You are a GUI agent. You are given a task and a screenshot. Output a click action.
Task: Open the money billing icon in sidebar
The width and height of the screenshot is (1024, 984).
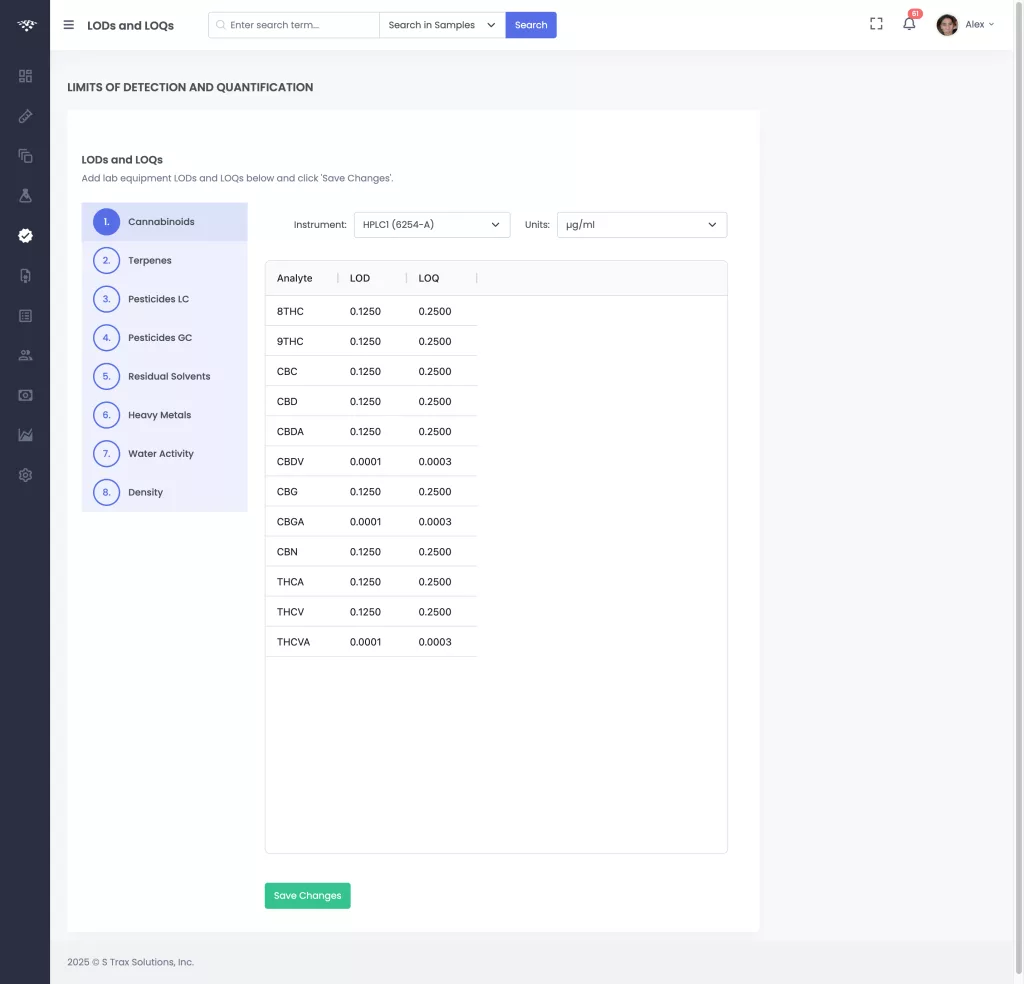25,395
